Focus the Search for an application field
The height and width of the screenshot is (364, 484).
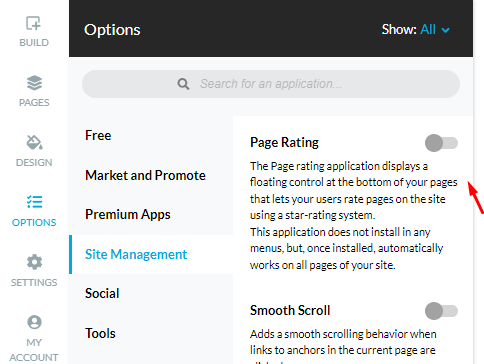(x=271, y=84)
